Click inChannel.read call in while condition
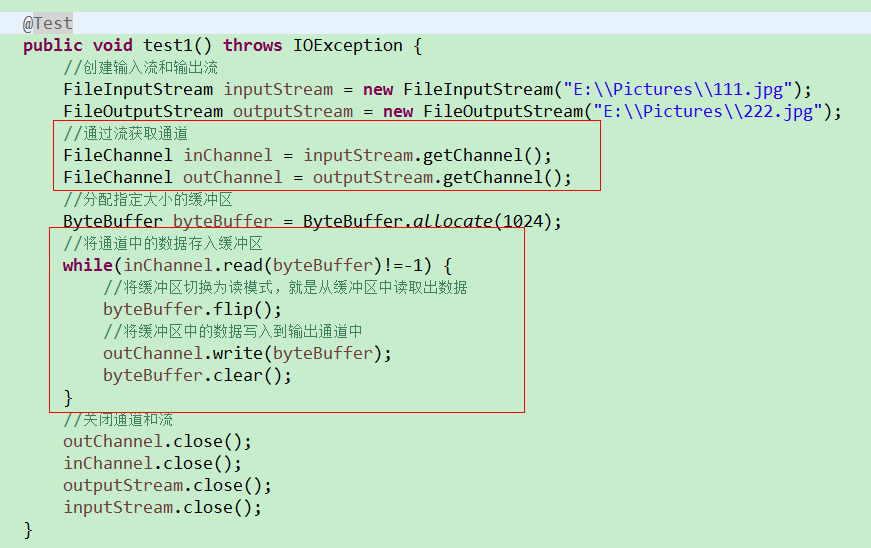The width and height of the screenshot is (871, 548). click(x=252, y=265)
